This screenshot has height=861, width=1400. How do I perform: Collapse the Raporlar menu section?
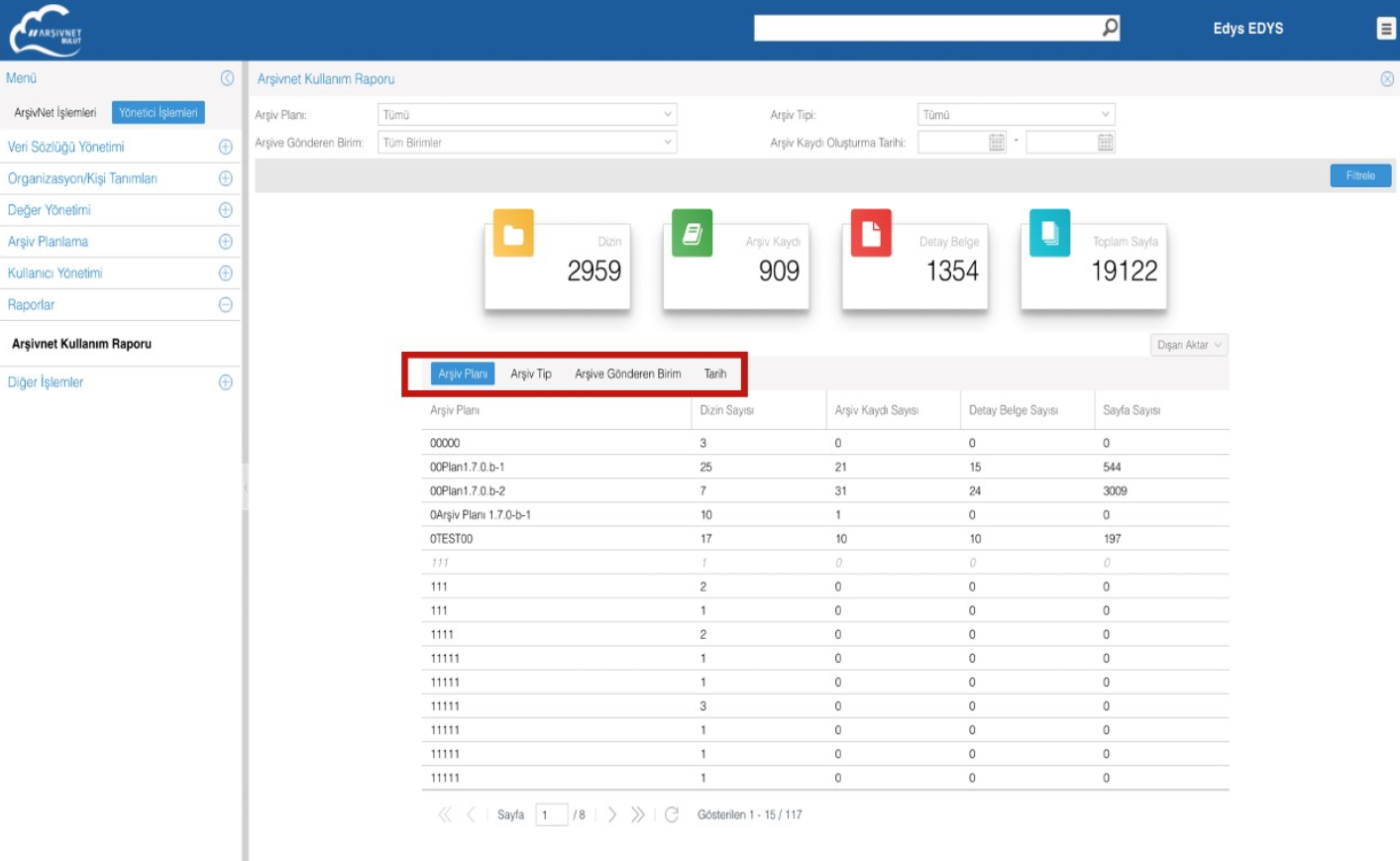coord(225,305)
